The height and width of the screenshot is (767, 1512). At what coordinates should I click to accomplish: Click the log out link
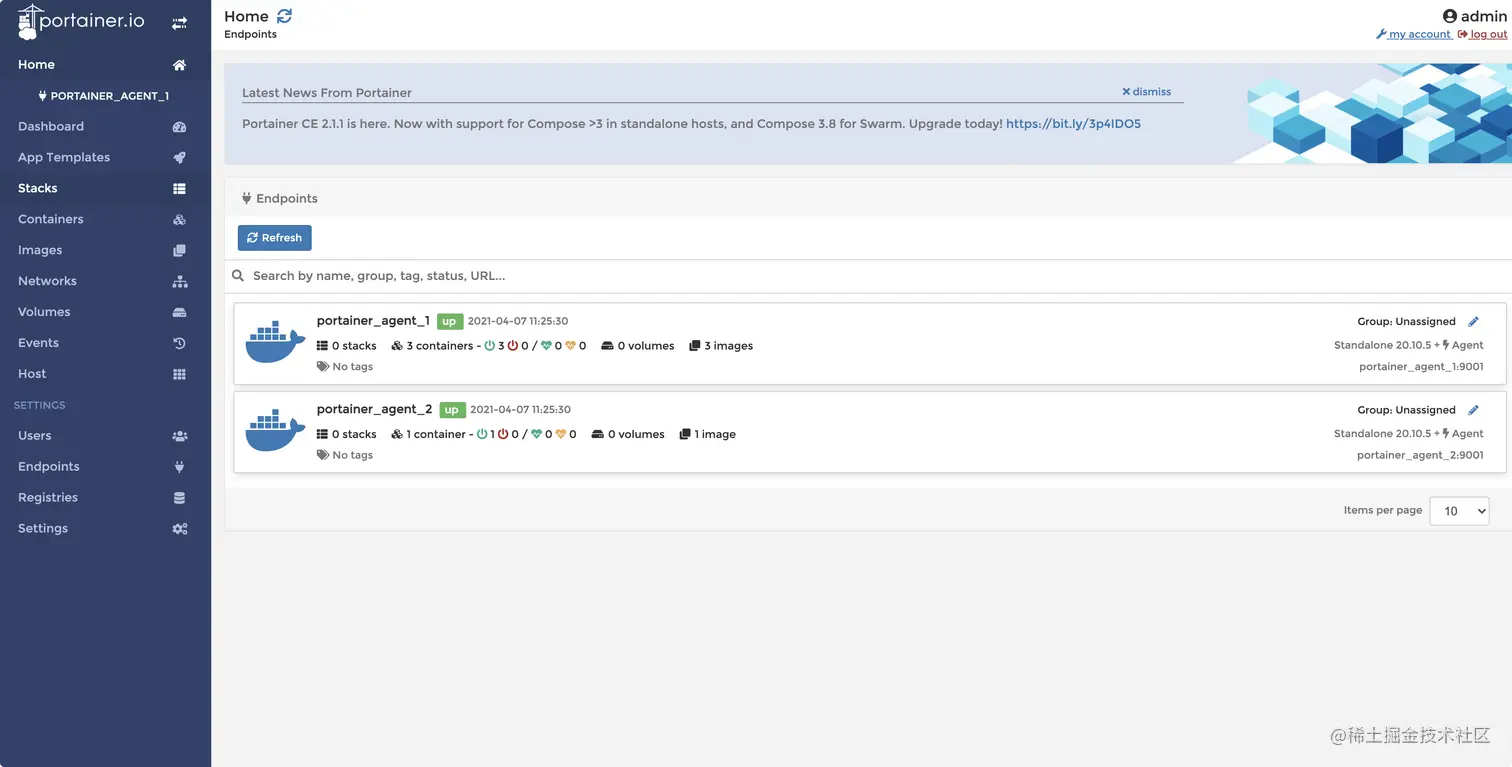tap(1483, 35)
